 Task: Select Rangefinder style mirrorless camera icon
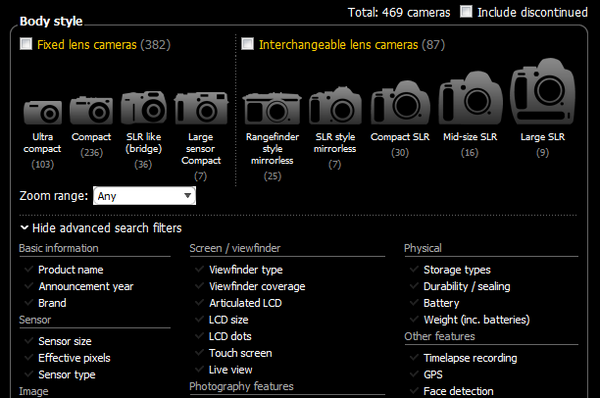click(272, 109)
